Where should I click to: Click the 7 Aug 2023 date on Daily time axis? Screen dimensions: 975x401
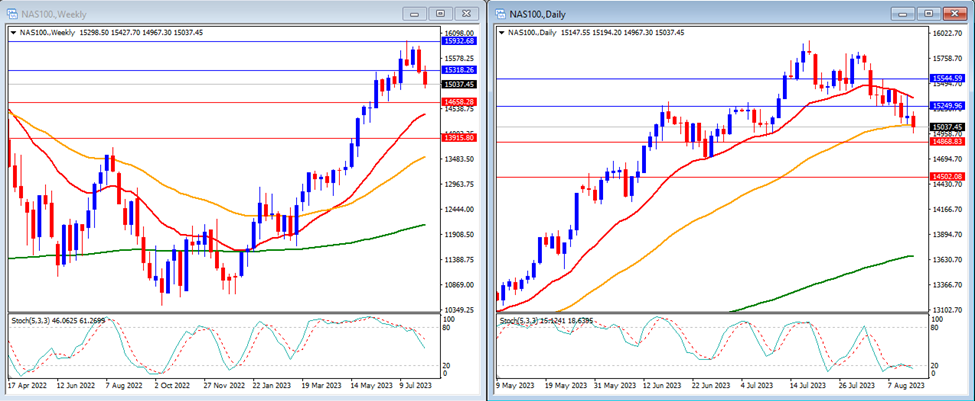click(x=905, y=385)
